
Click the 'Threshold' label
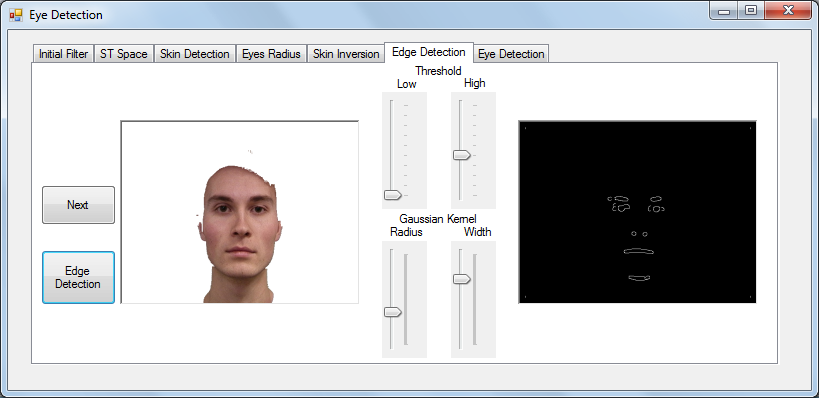pyautogui.click(x=438, y=71)
